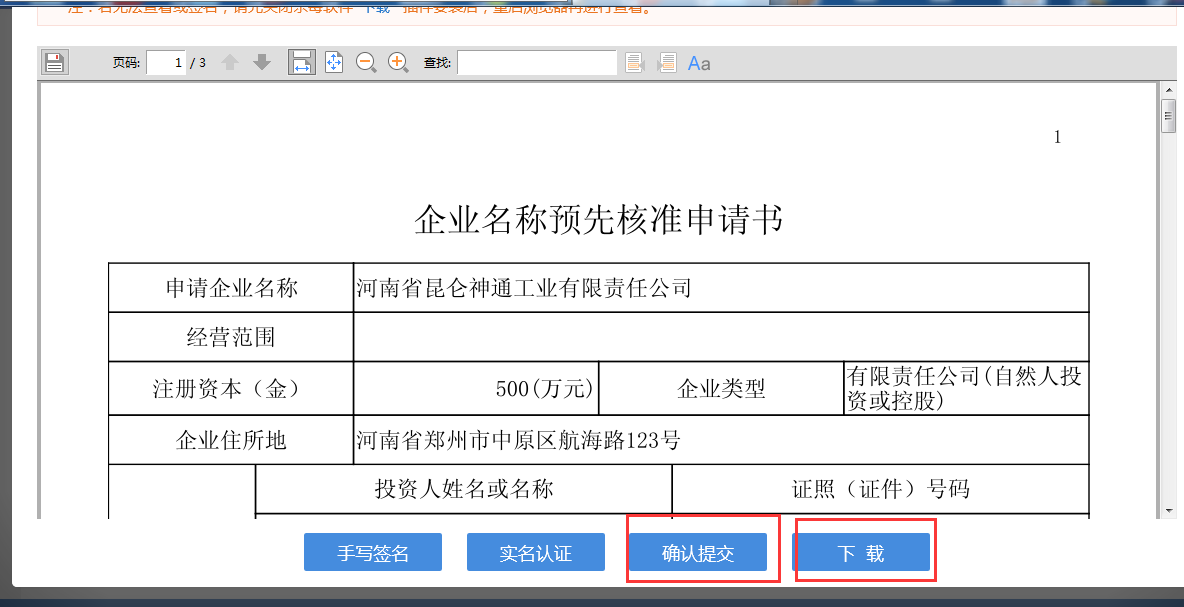Image resolution: width=1184 pixels, height=607 pixels.
Task: Click the document title 企业名称预先核准申请书
Action: tap(597, 220)
